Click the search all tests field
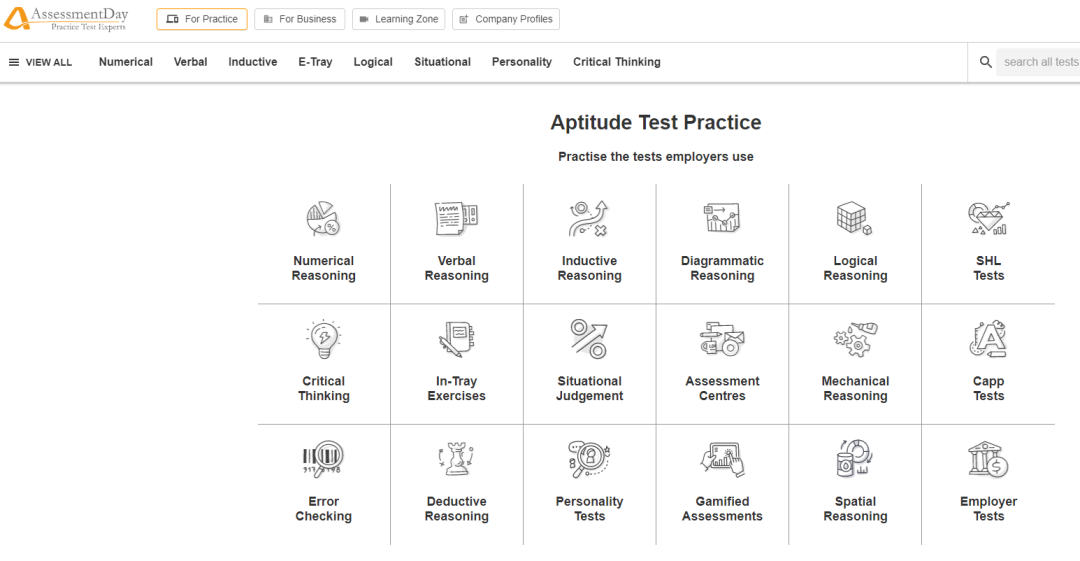Viewport: 1080px width, 561px height. click(x=1038, y=62)
